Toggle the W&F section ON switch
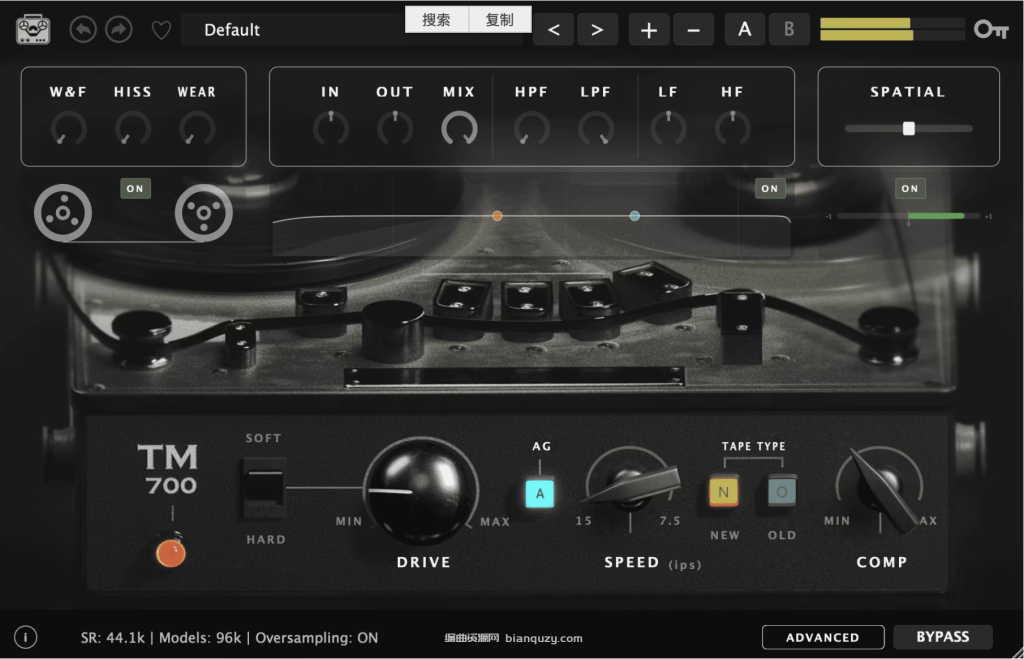Image resolution: width=1024 pixels, height=659 pixels. pyautogui.click(x=135, y=188)
